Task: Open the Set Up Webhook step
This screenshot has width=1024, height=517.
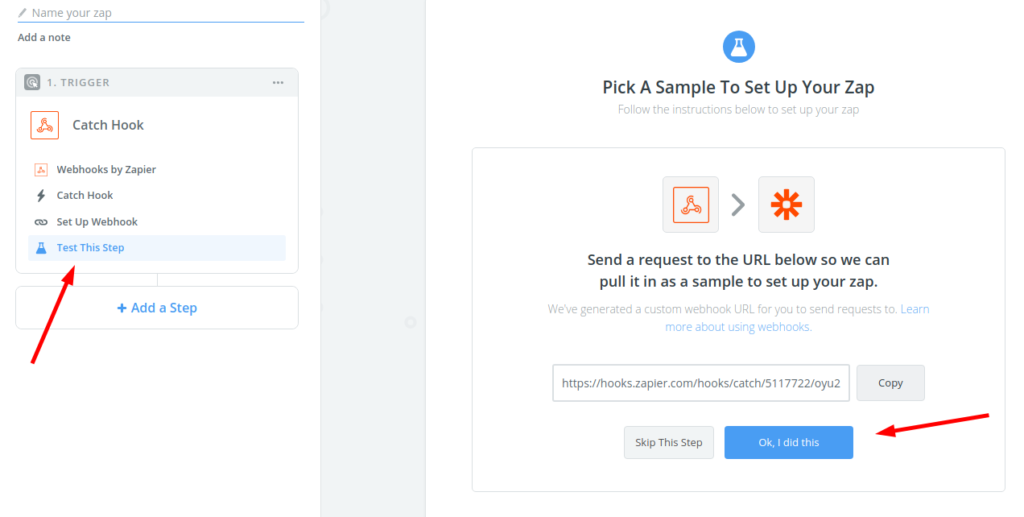Action: point(97,222)
